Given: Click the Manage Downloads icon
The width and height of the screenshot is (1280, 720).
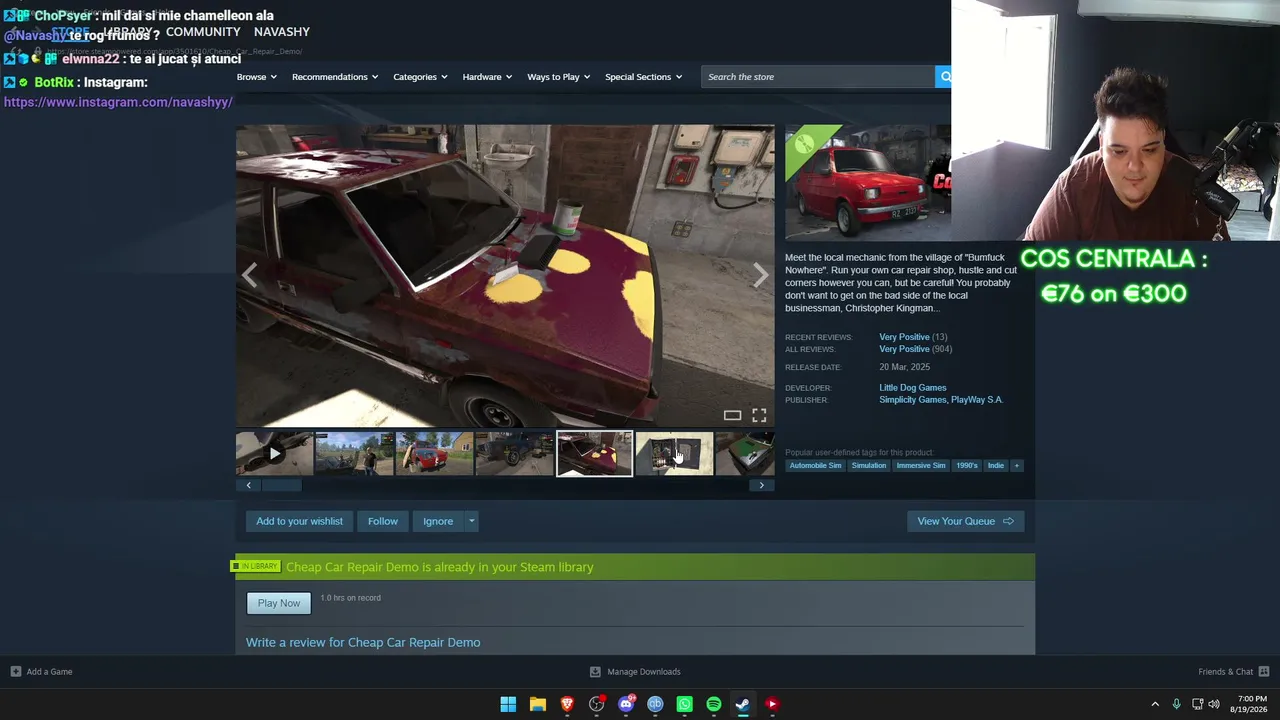Looking at the screenshot, I should 595,672.
